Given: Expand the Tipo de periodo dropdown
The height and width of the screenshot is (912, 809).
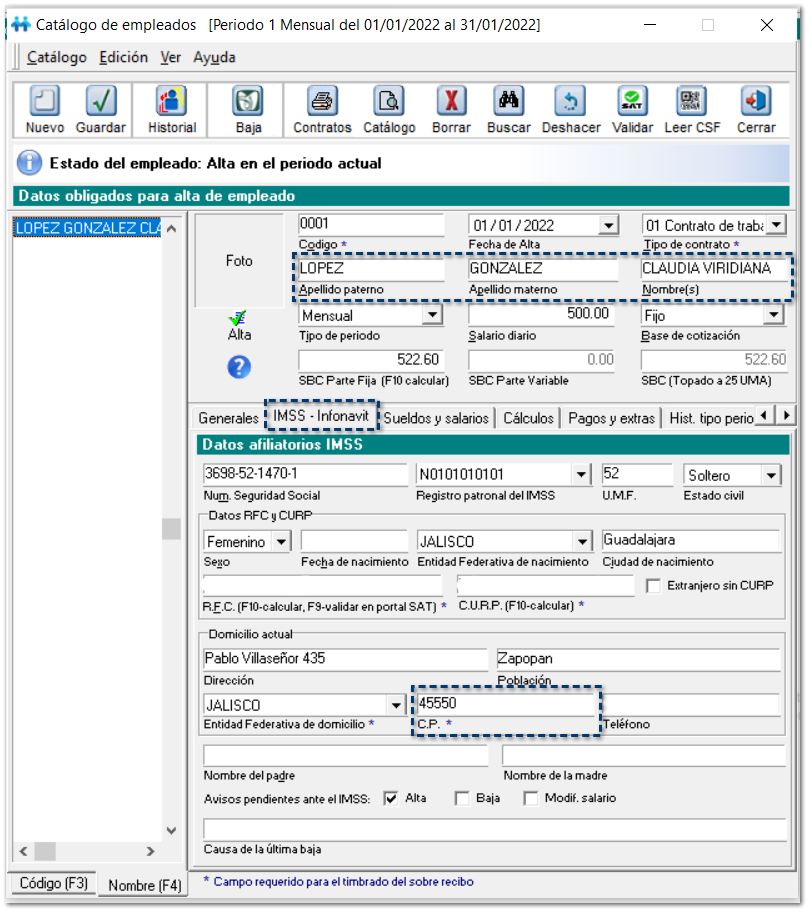Looking at the screenshot, I should (432, 316).
